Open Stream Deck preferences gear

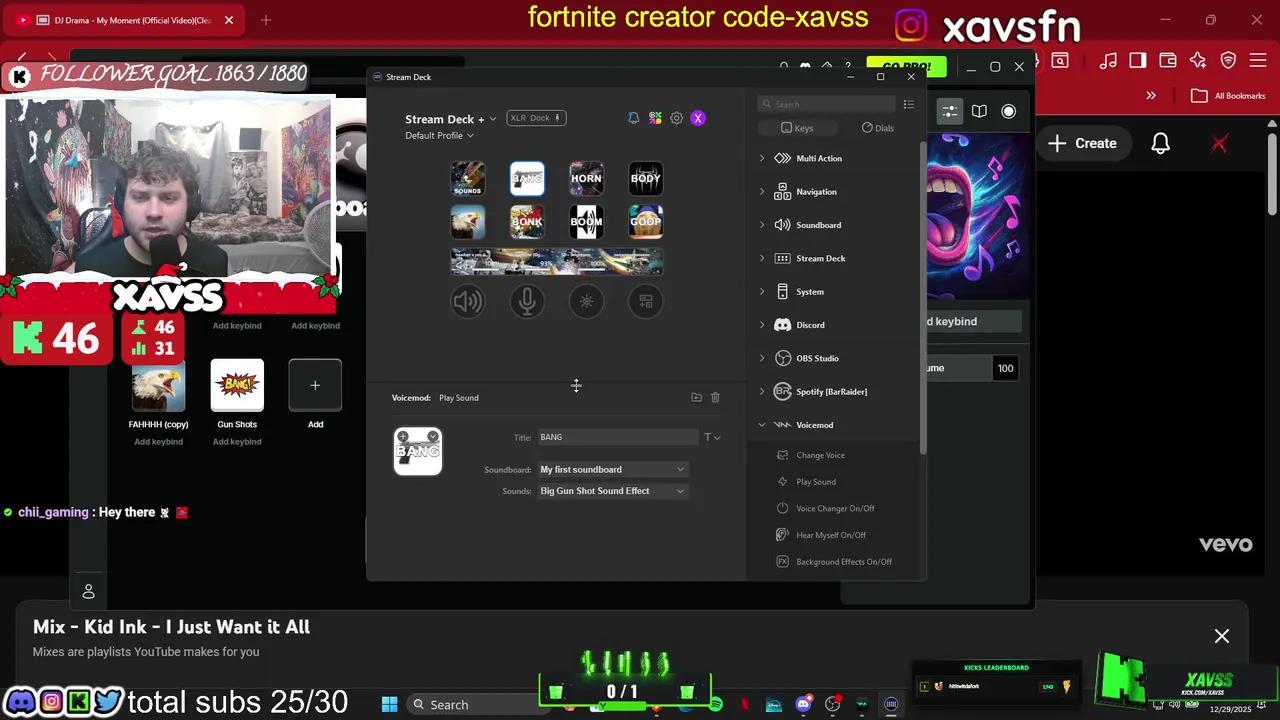pos(676,118)
